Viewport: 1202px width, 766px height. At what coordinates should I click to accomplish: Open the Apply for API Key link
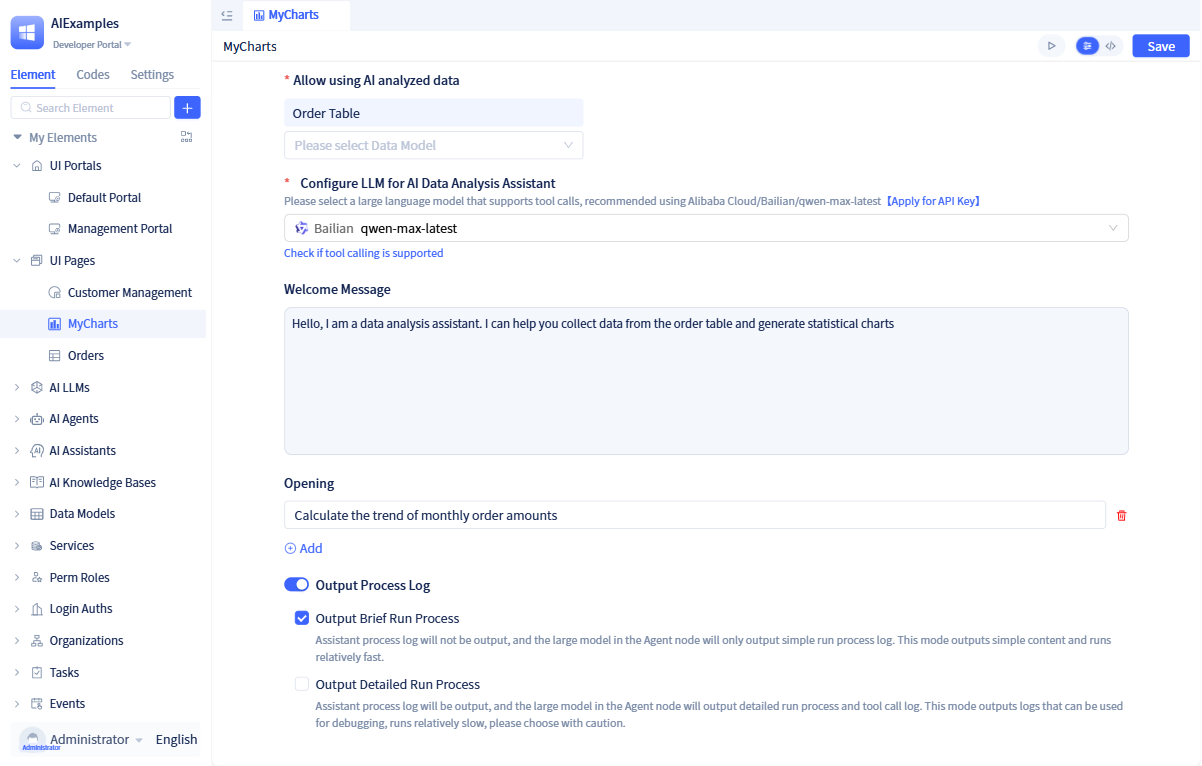933,201
